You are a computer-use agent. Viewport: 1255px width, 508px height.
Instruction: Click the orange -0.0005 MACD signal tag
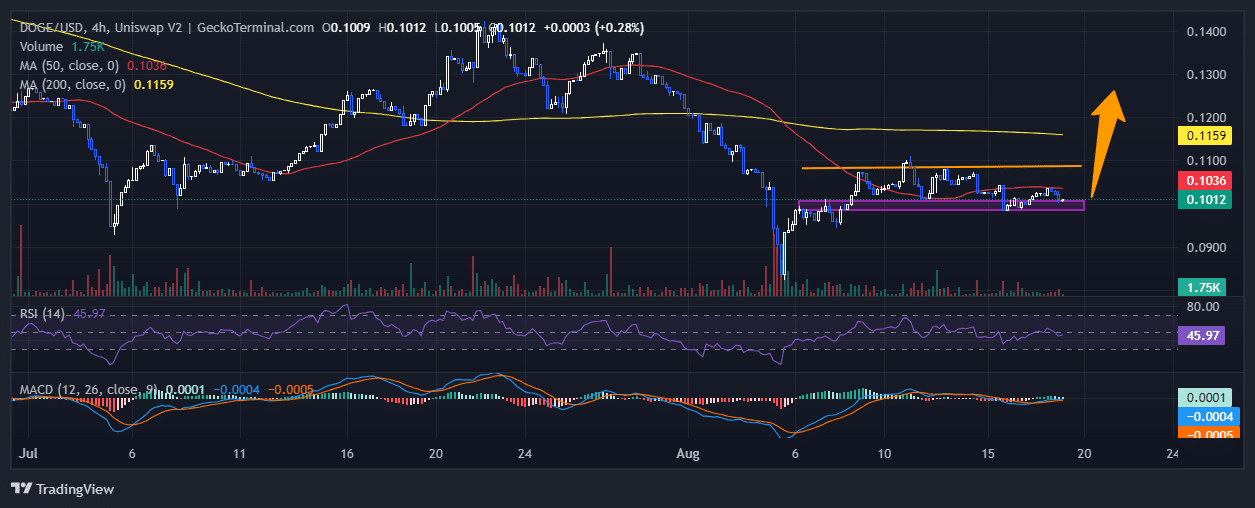1211,434
